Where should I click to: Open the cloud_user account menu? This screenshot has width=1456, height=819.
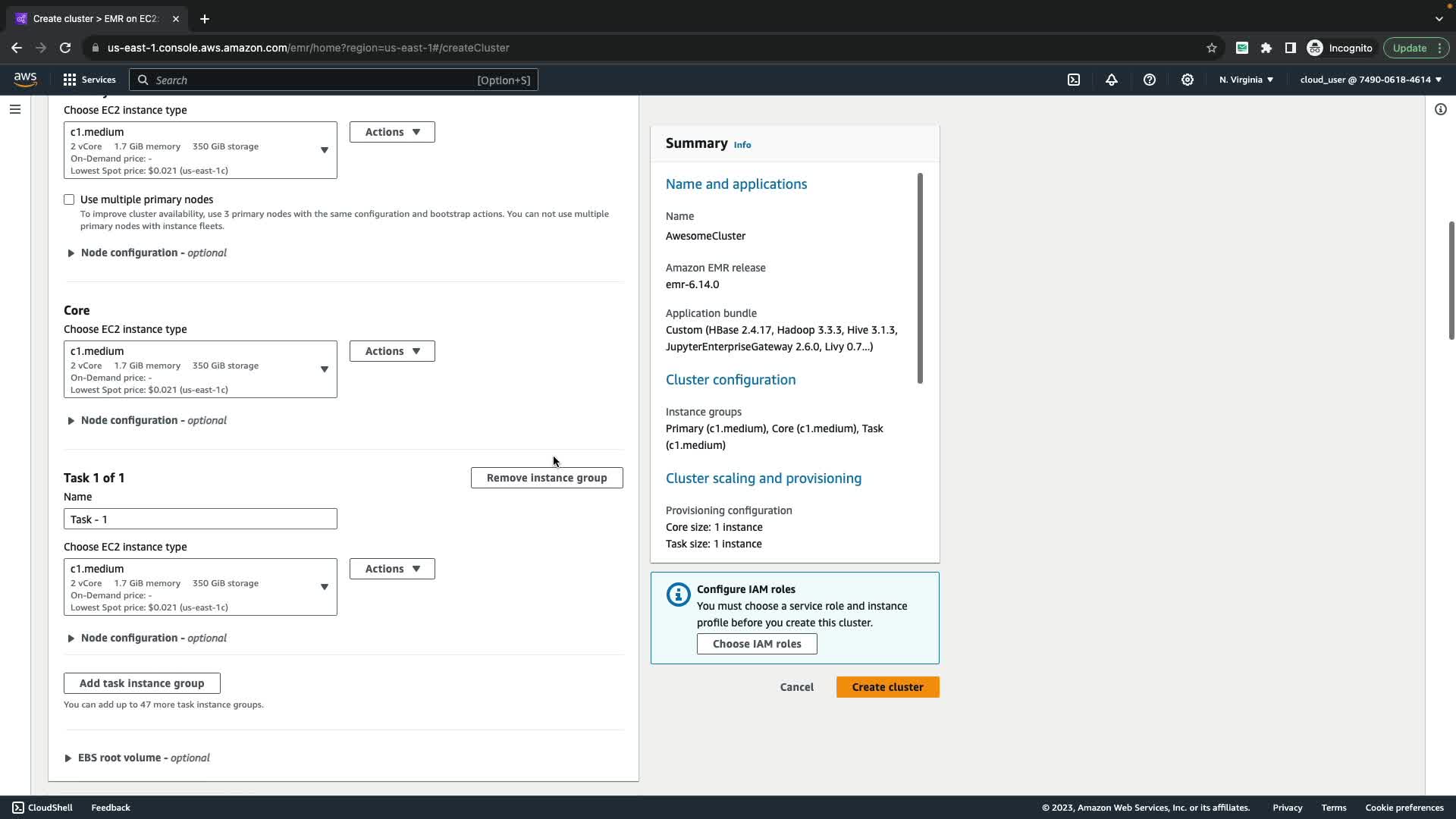point(1370,80)
